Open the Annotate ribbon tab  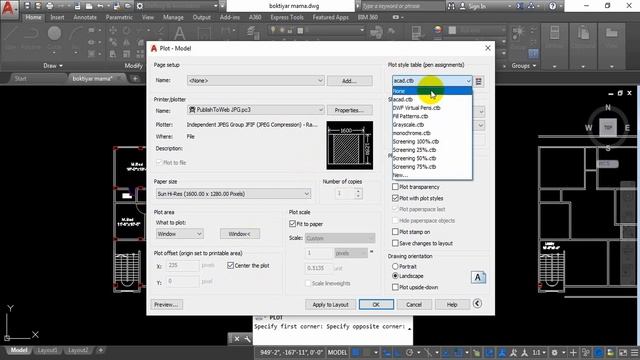(x=85, y=17)
